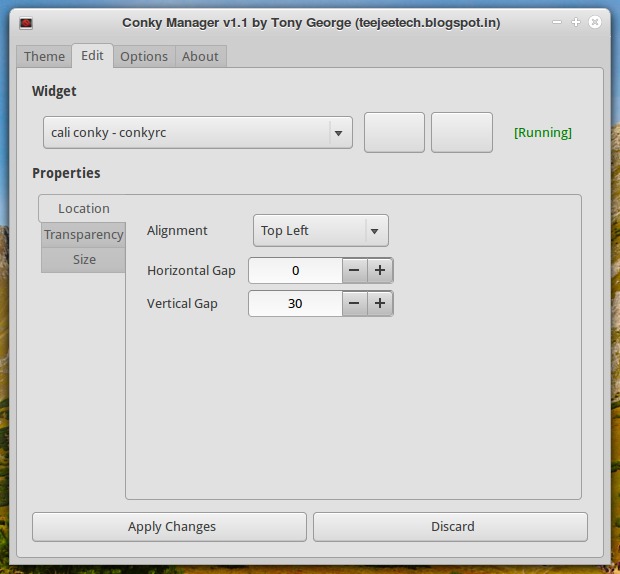Click the Apply Changes button
Viewport: 620px width, 574px height.
point(169,527)
